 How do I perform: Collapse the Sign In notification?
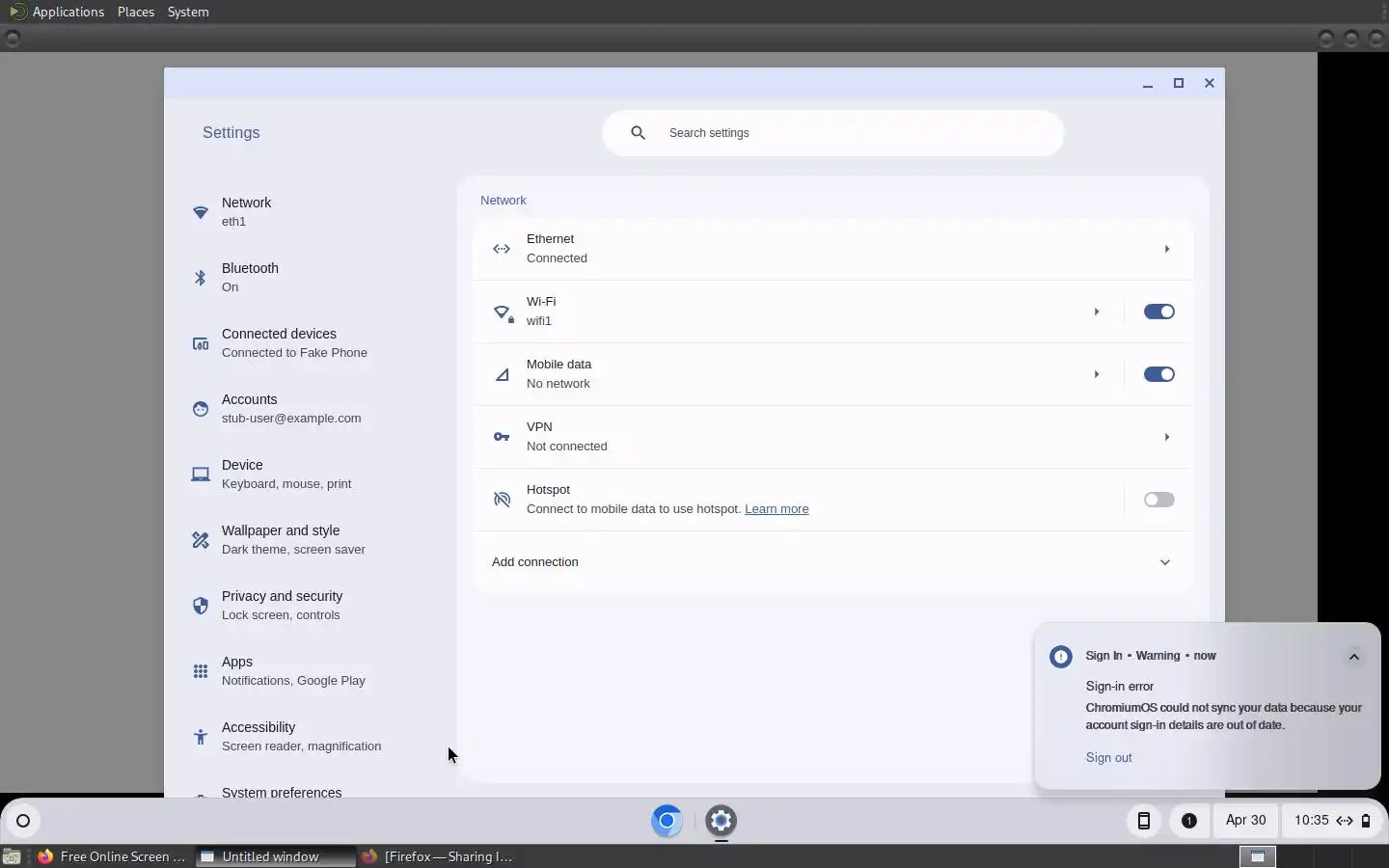coord(1354,657)
